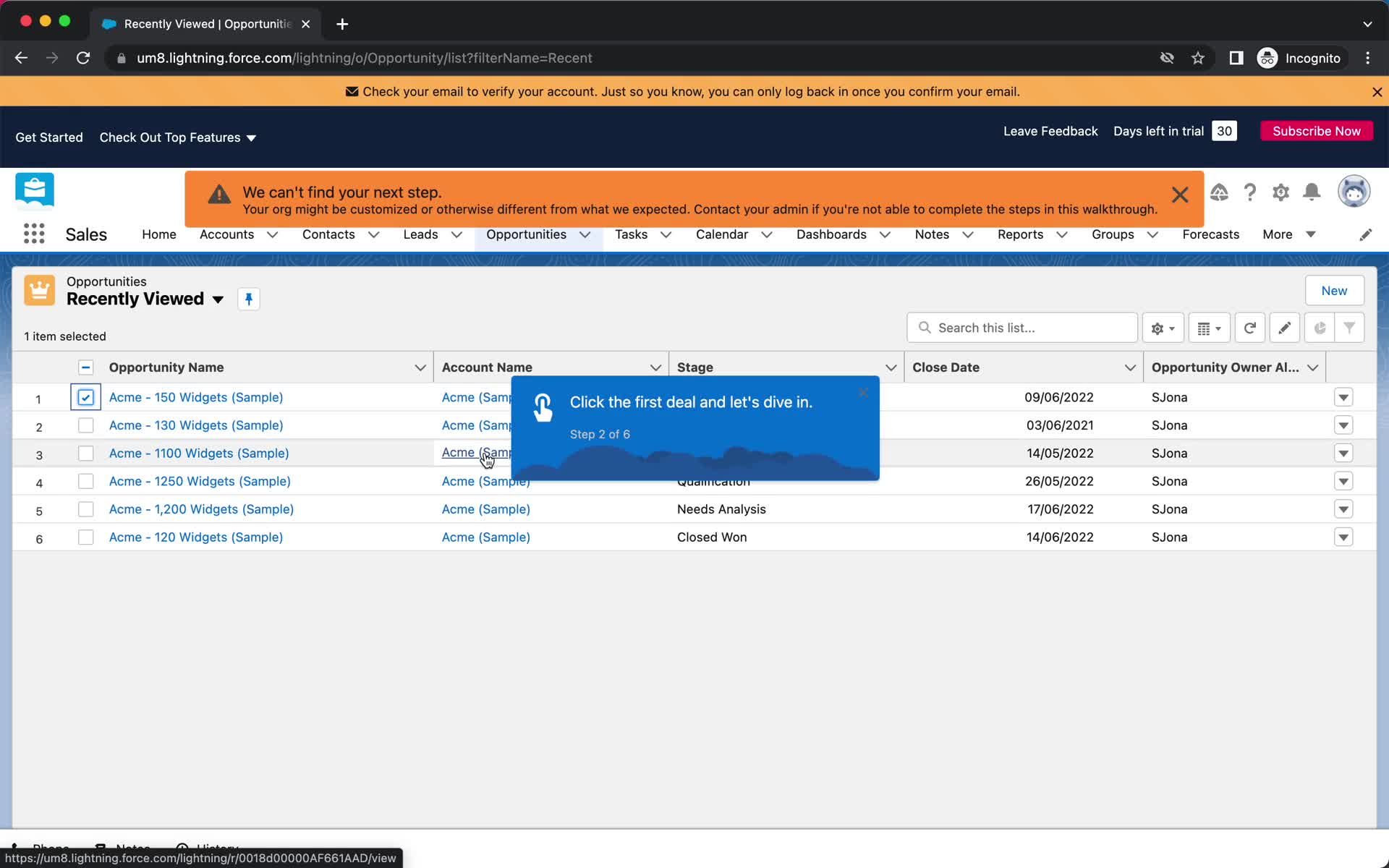Open list view controls gear
The image size is (1389, 868).
coord(1163,328)
